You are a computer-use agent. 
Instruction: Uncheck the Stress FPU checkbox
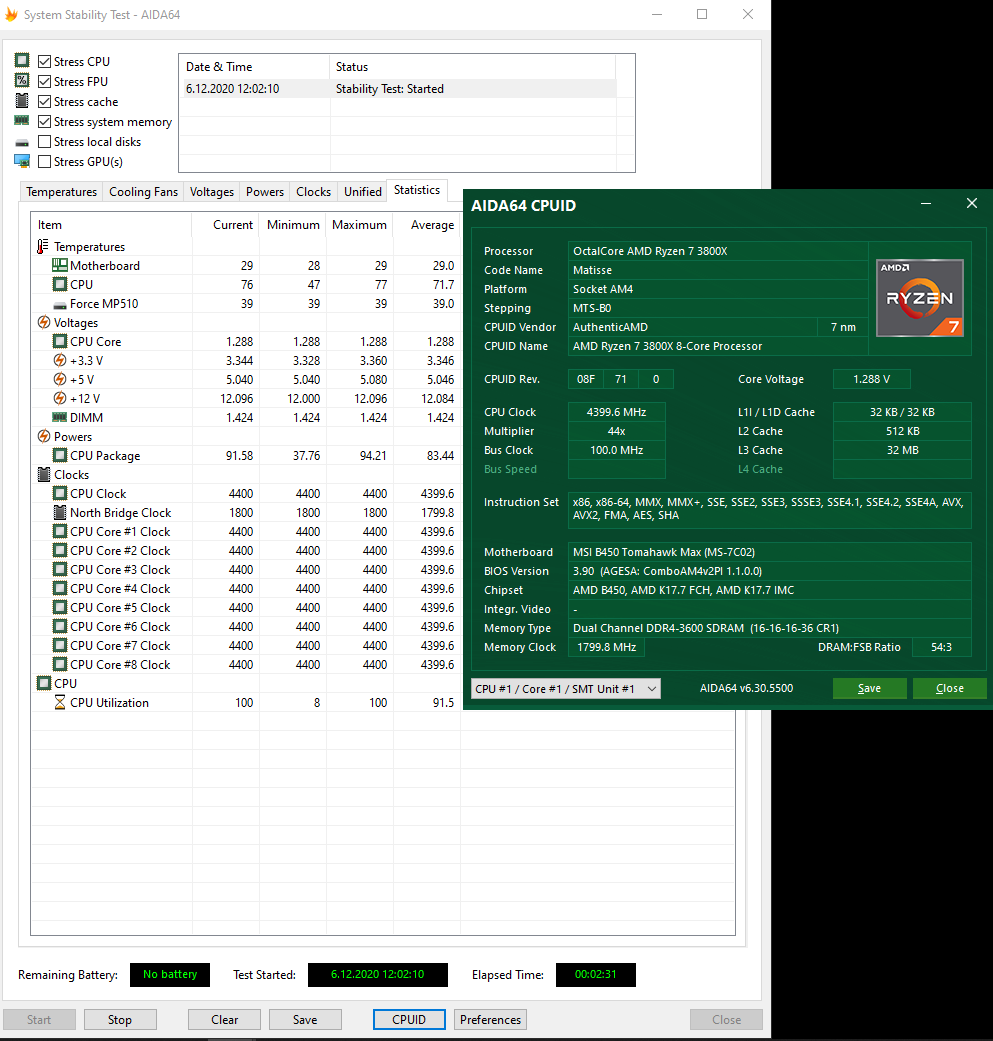[x=44, y=81]
